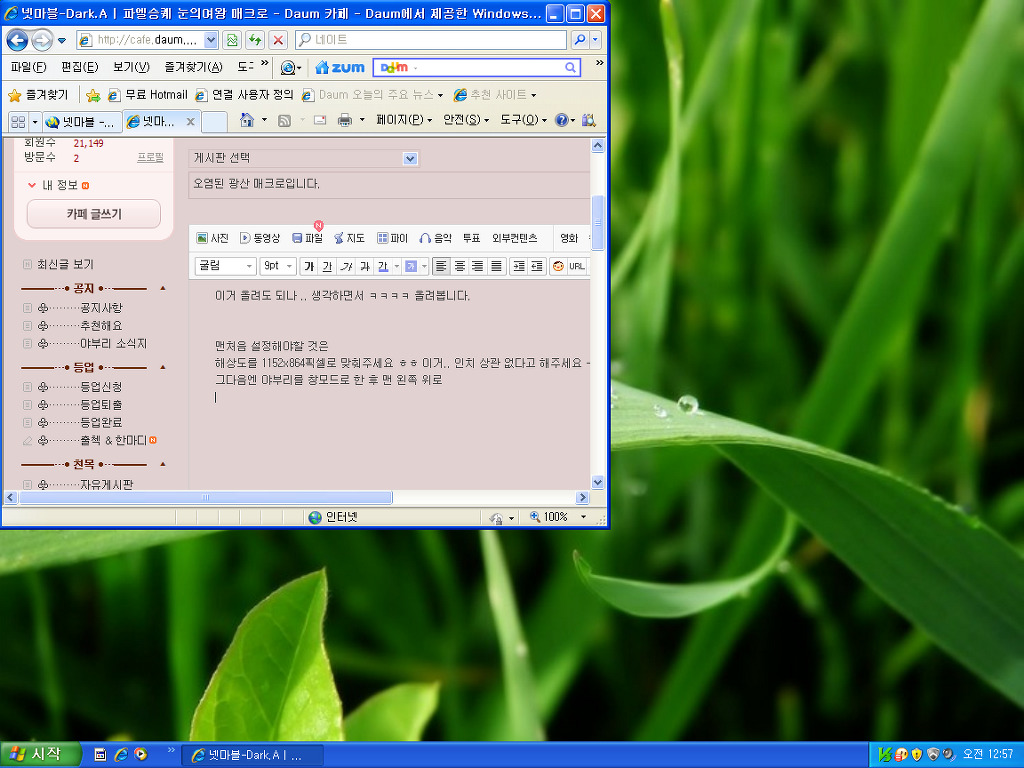Open the 즐겨찾기(A) menu in the menu bar

point(193,67)
